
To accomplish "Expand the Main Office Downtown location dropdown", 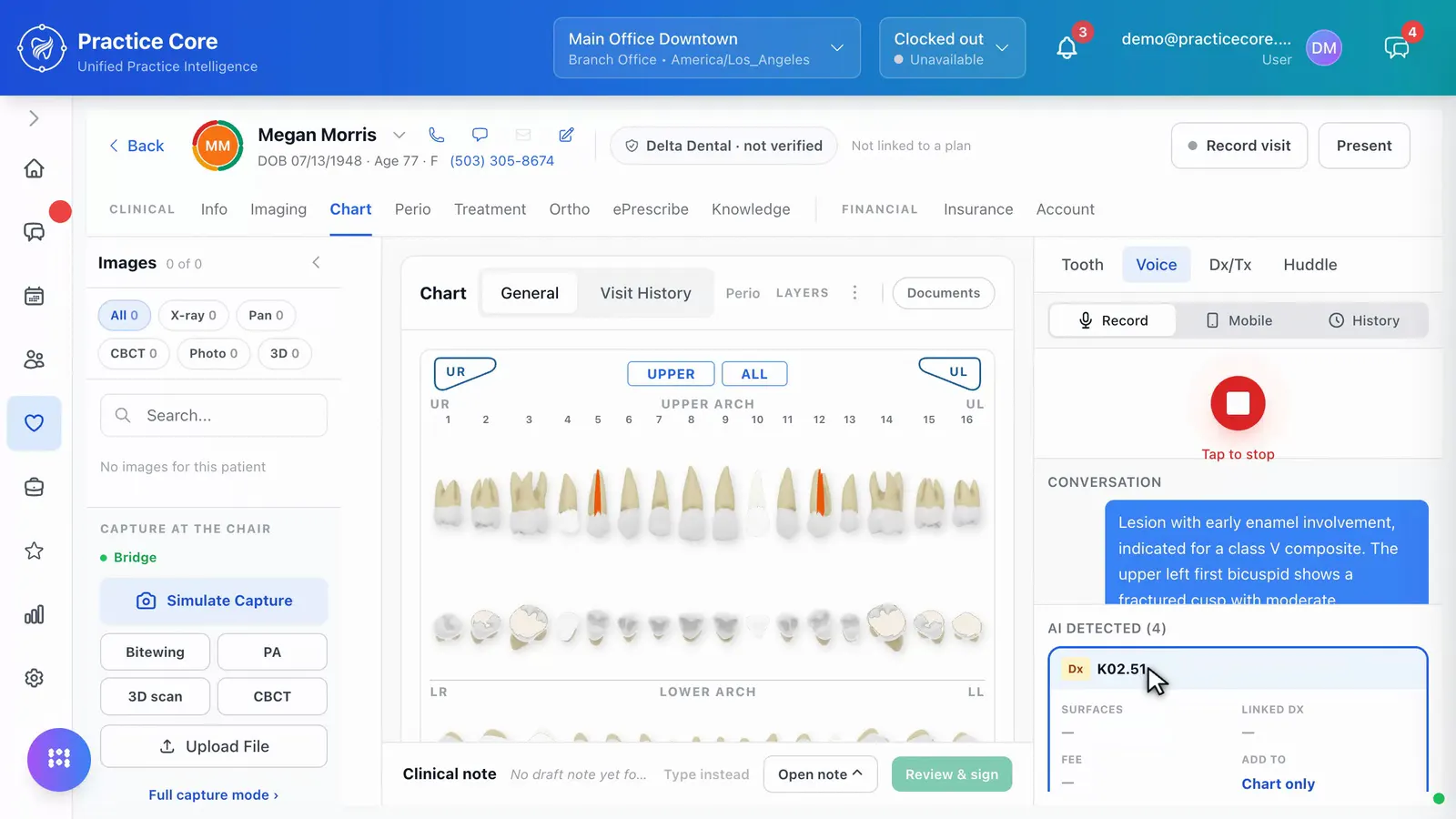I will (707, 48).
